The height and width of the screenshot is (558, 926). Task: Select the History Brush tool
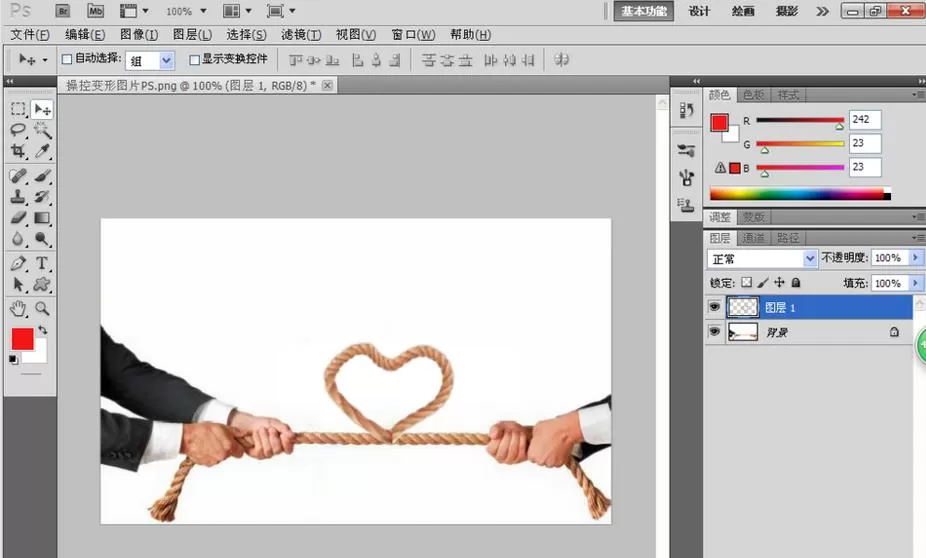[x=42, y=197]
